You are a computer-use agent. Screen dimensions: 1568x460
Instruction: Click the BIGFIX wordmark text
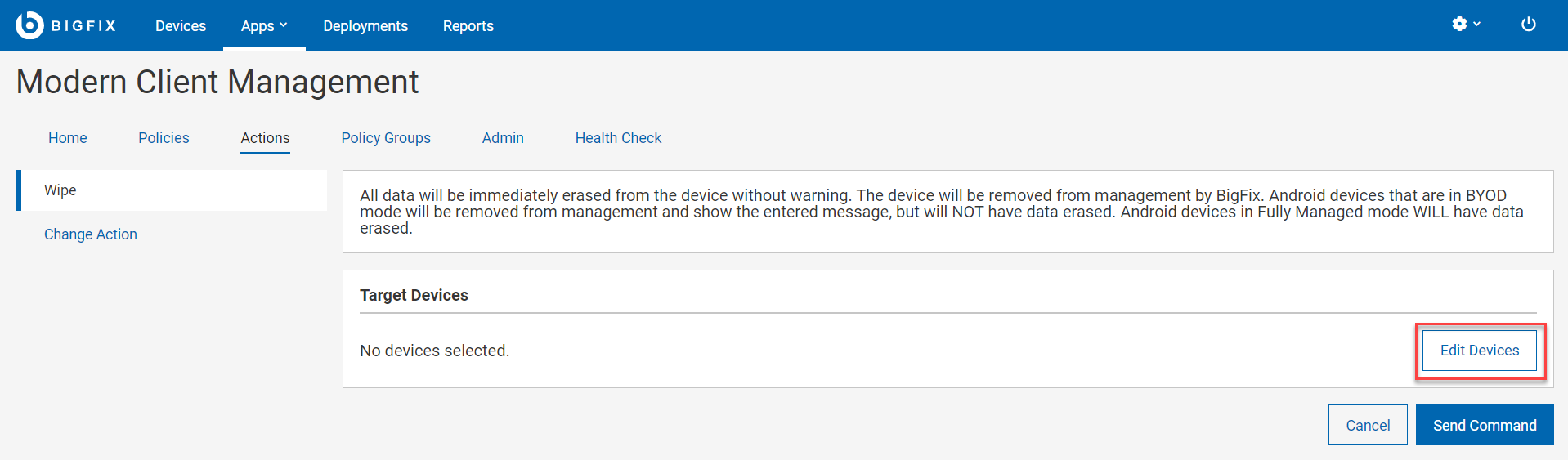[x=83, y=26]
